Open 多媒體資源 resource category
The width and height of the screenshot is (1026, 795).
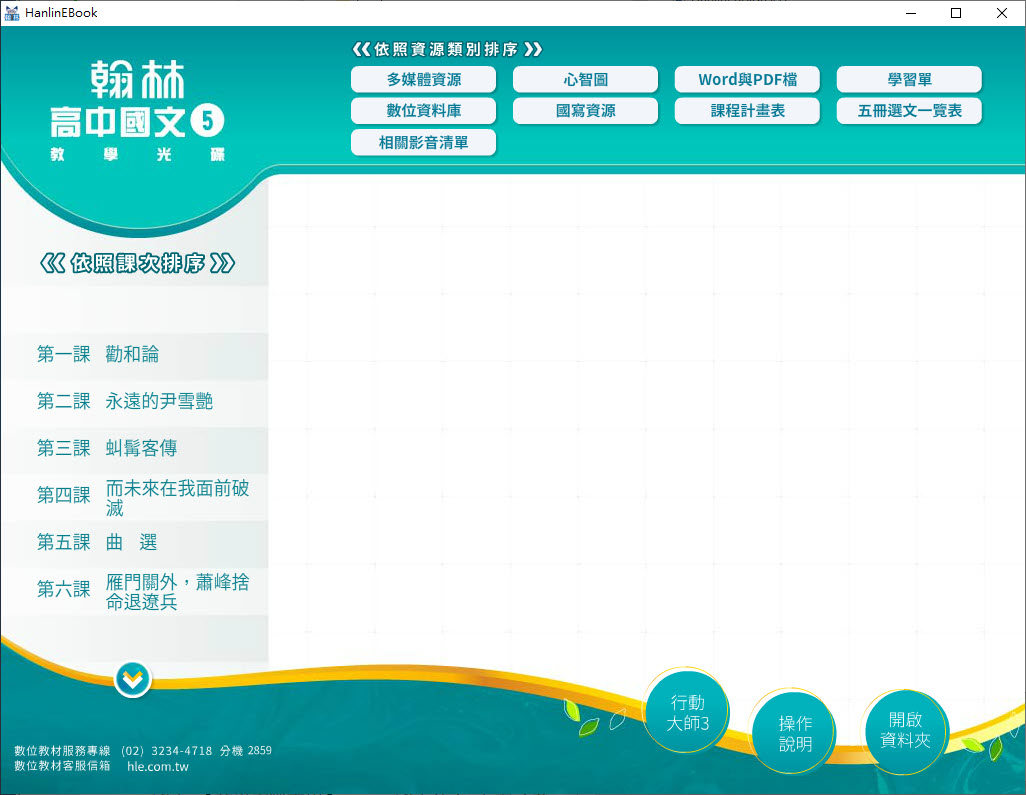[x=424, y=80]
